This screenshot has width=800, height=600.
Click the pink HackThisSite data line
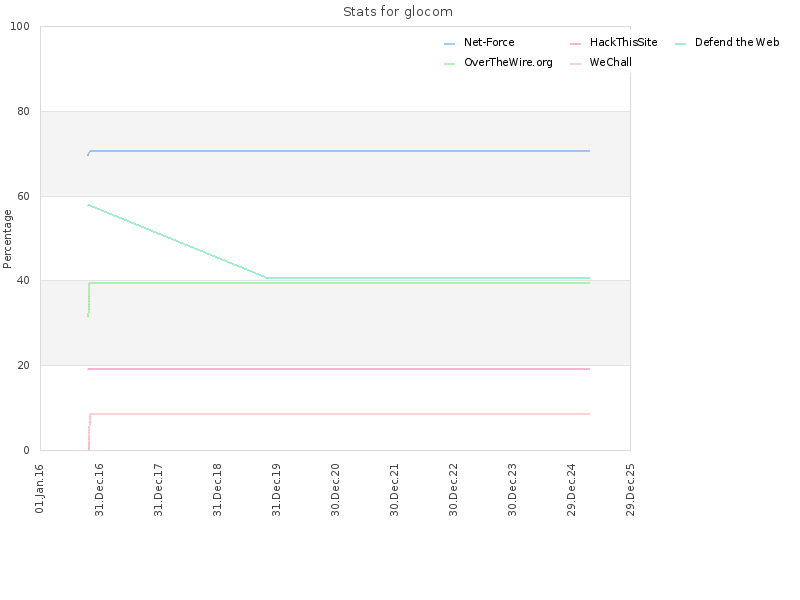coord(339,369)
